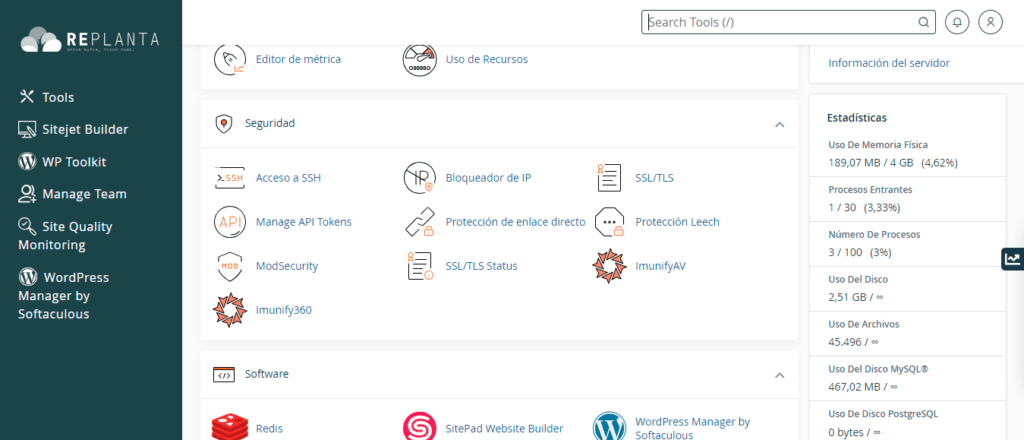
Task: Collapse the Seguridad section chevron
Action: pos(779,124)
